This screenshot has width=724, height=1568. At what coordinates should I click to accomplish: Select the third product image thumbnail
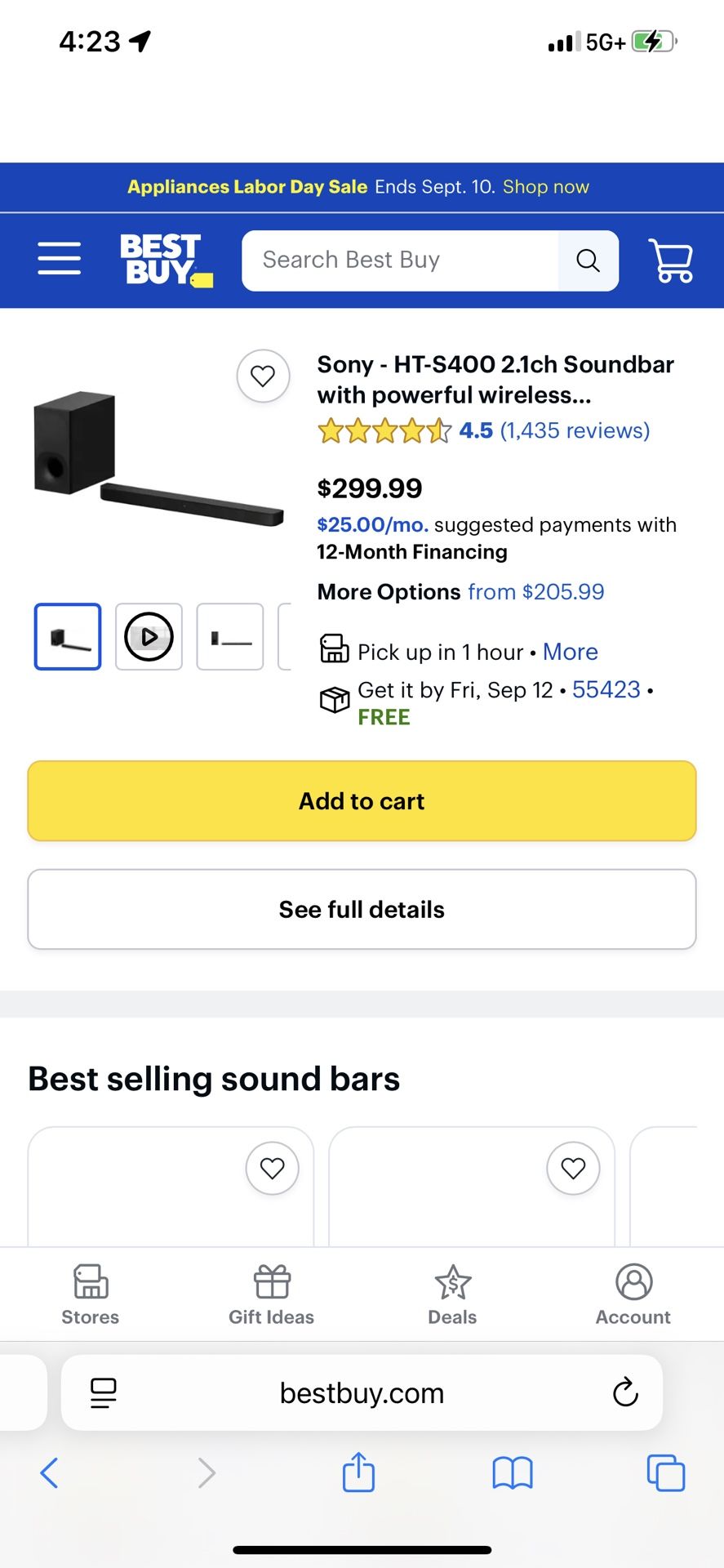coord(230,637)
